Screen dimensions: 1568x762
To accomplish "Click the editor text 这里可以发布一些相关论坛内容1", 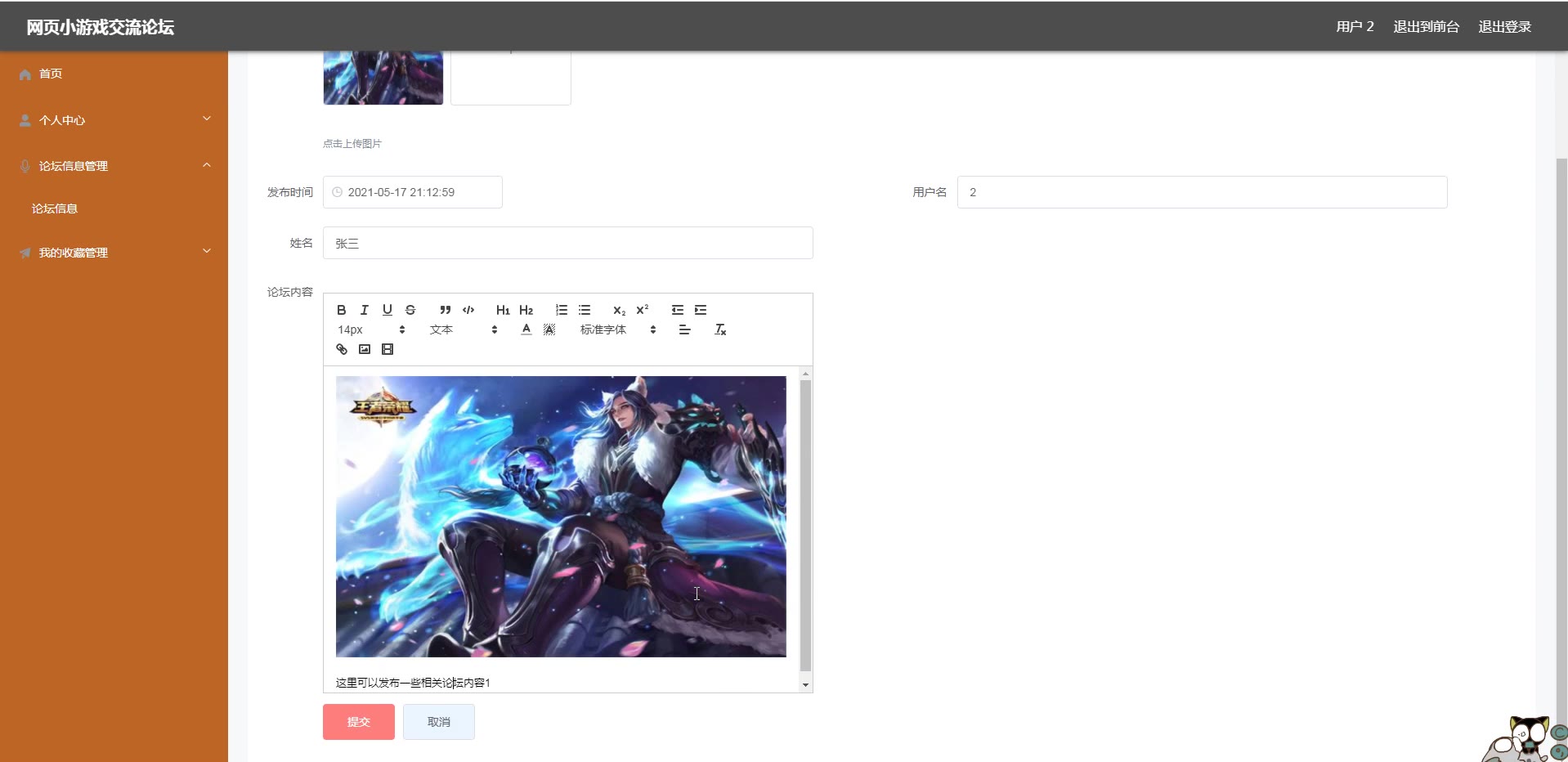I will click(413, 683).
